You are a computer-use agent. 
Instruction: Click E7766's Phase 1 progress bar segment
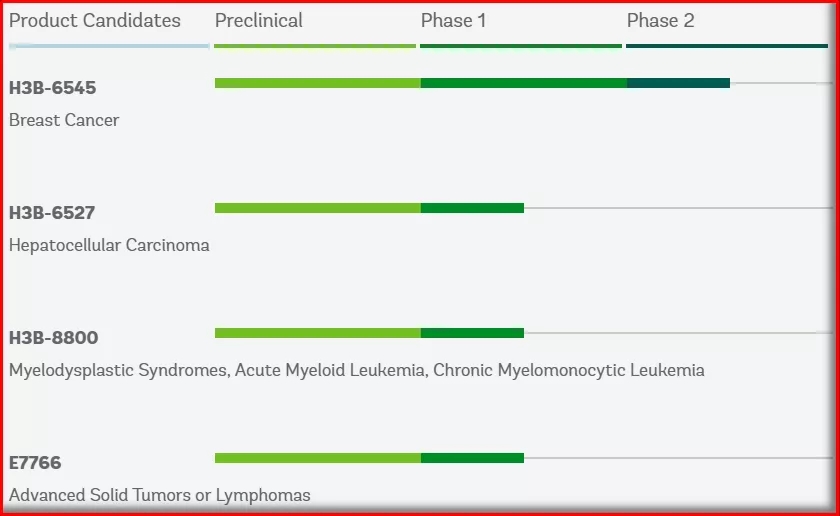tap(472, 458)
